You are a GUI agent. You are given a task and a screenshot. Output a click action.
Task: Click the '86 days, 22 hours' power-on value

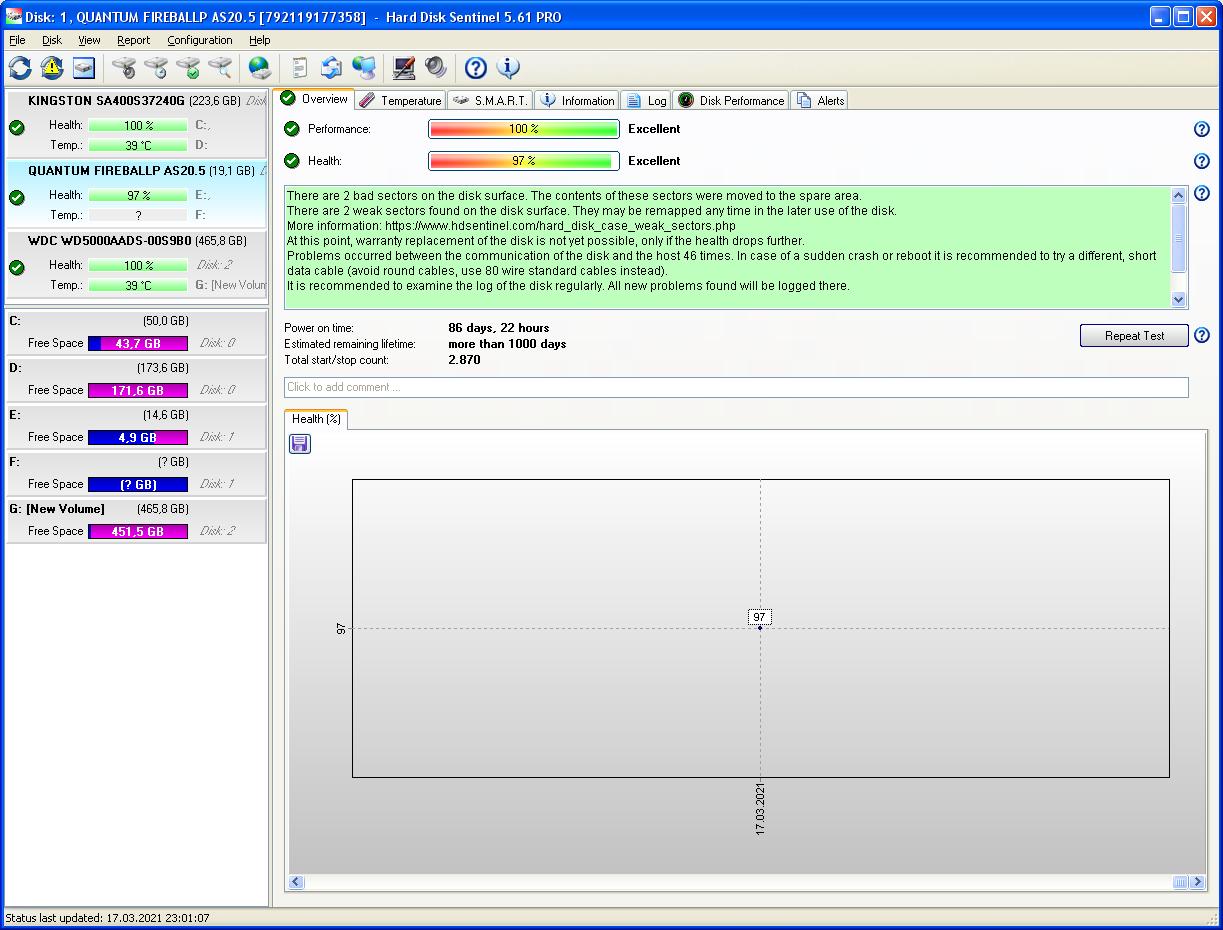(498, 328)
